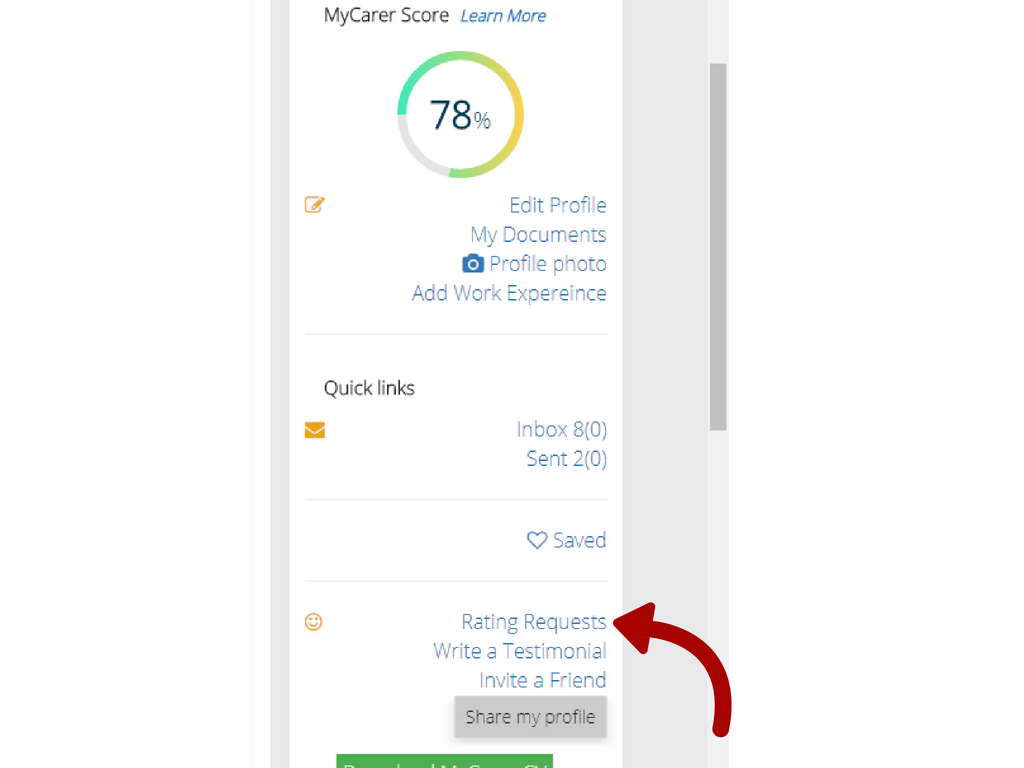View Sent 2(0) messages
The width and height of the screenshot is (1024, 768).
pos(567,458)
